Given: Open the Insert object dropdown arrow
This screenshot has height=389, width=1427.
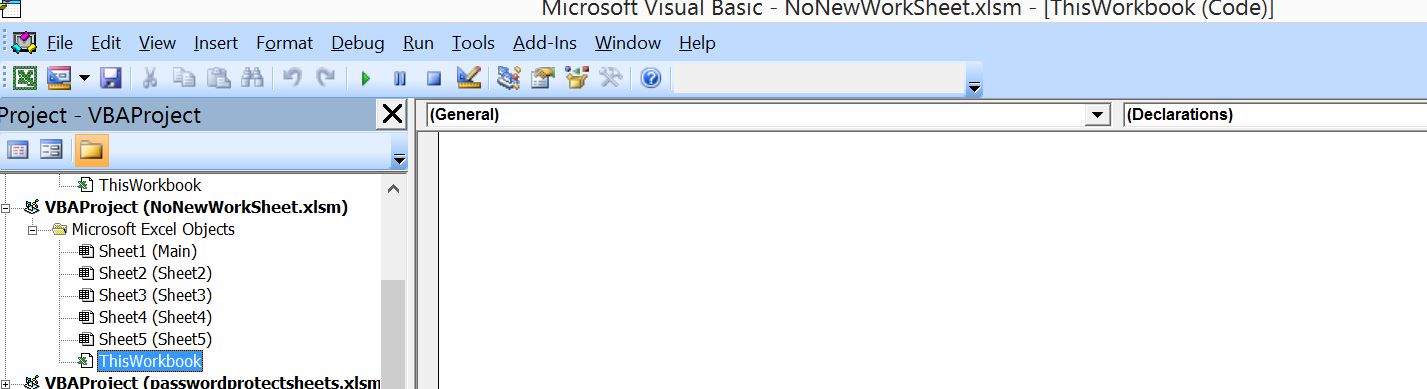Looking at the screenshot, I should coord(84,78).
